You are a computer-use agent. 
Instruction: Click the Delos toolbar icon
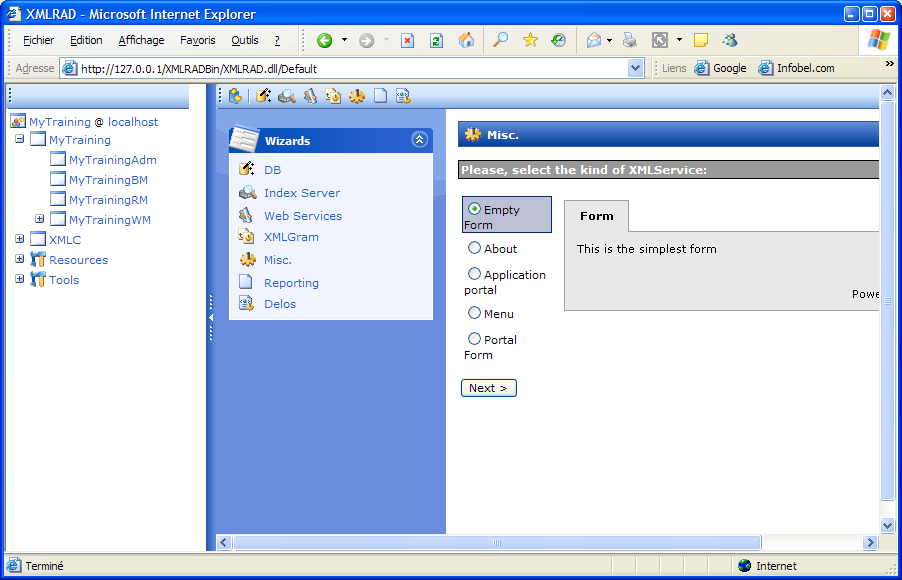(403, 96)
